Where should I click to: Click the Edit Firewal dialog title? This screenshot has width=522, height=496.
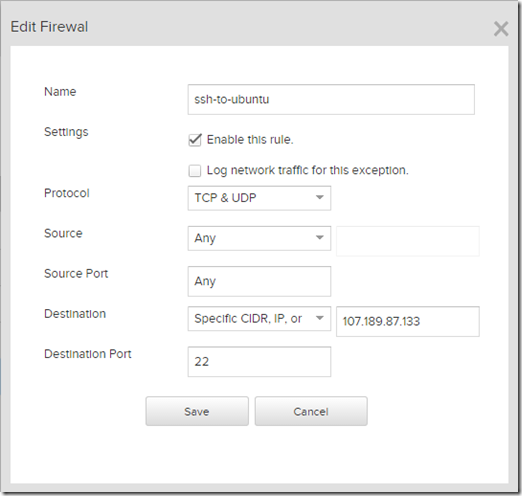coord(49,27)
